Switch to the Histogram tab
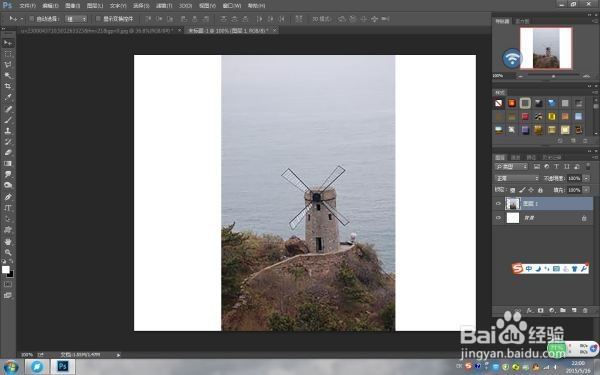The image size is (600, 375). click(522, 21)
